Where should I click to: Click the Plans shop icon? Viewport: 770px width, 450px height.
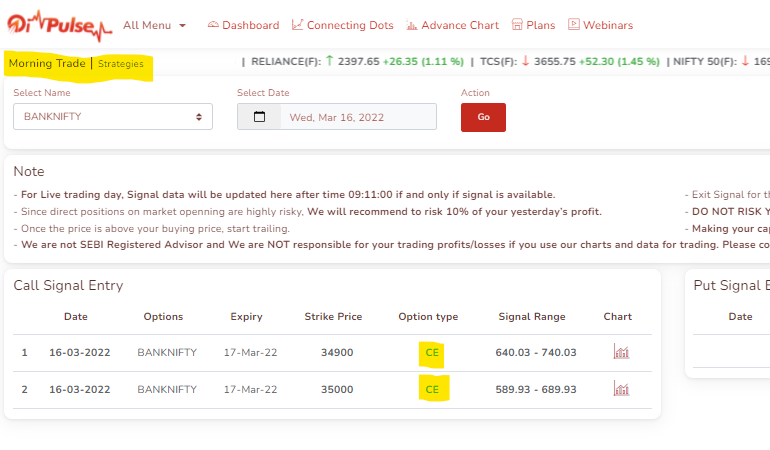tap(517, 25)
